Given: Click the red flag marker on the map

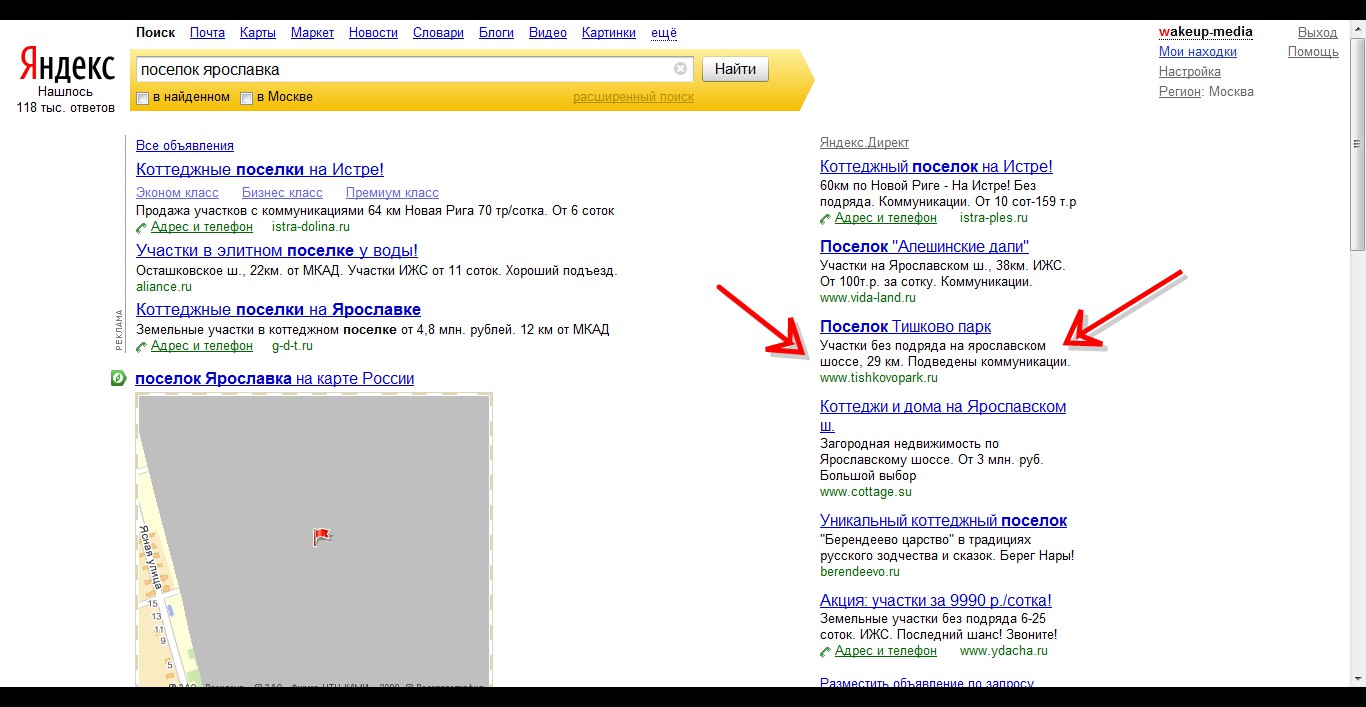Looking at the screenshot, I should coord(322,537).
